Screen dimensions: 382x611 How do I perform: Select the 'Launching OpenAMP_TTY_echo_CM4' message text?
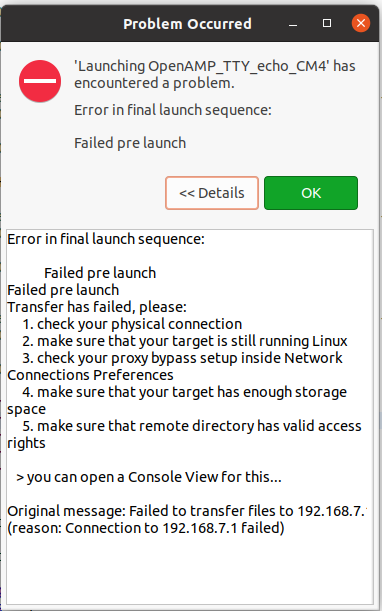pyautogui.click(x=215, y=74)
